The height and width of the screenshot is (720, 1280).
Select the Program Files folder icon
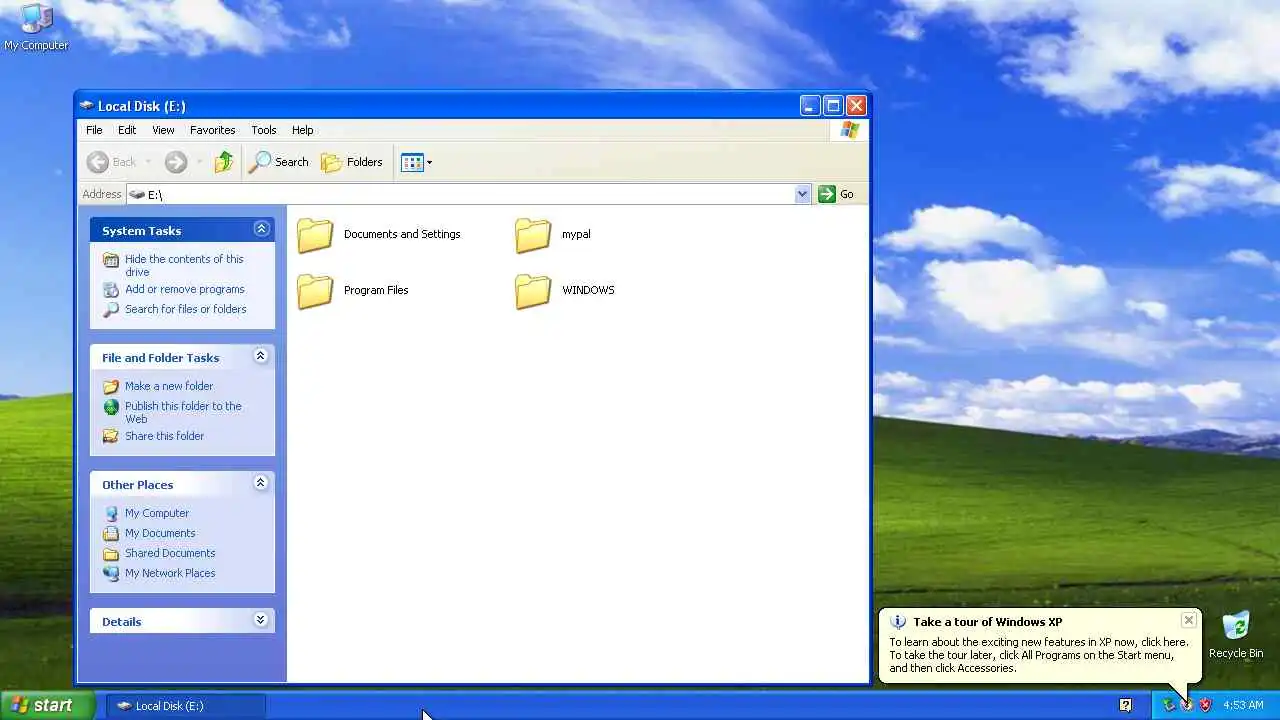pyautogui.click(x=315, y=291)
